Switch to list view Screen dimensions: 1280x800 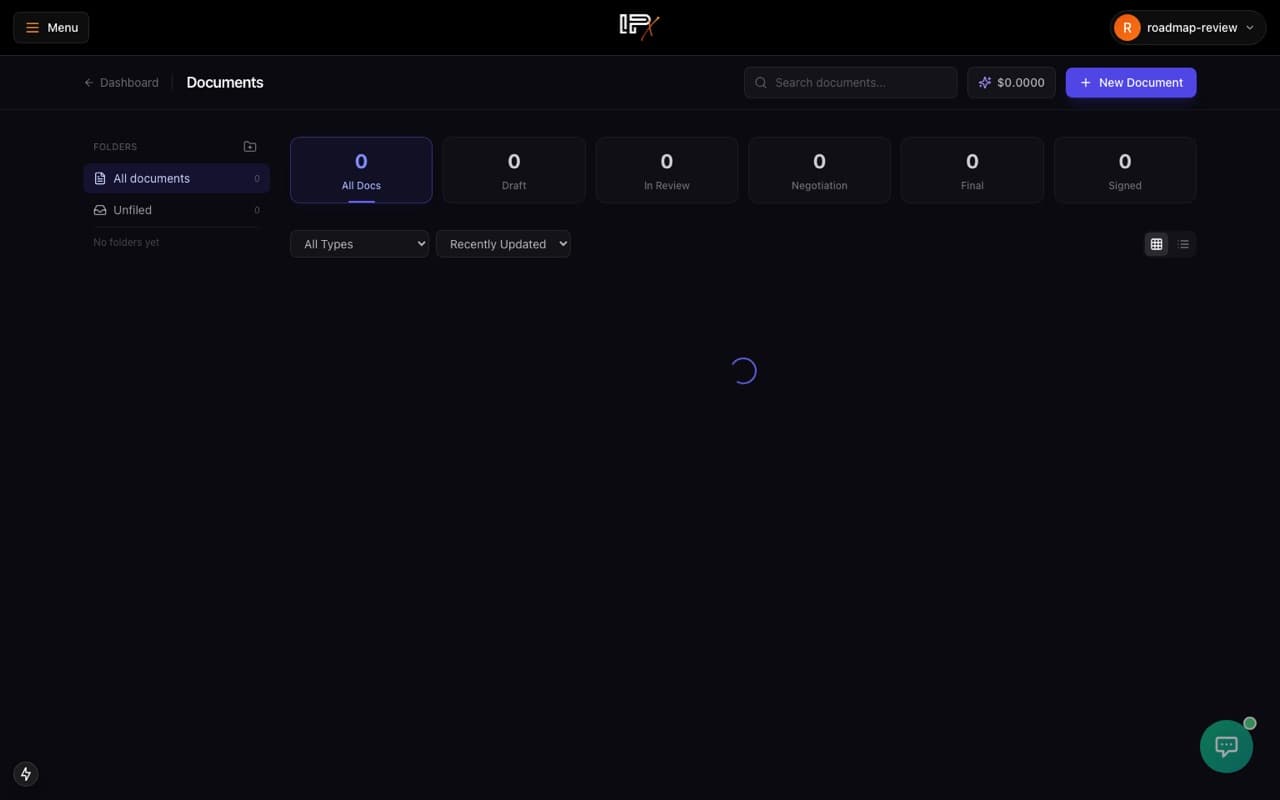[x=1183, y=244]
